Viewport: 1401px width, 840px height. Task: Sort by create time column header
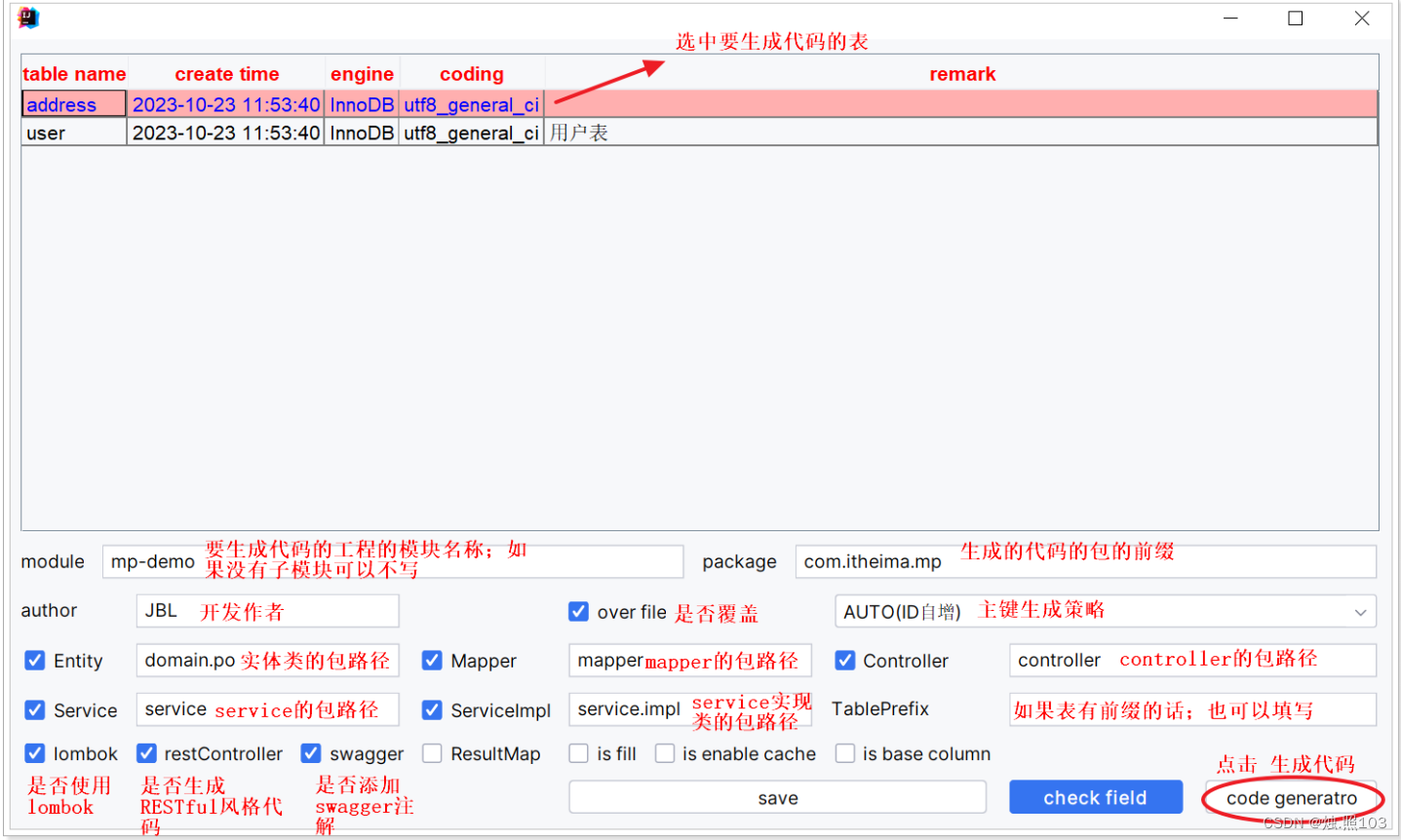point(226,74)
